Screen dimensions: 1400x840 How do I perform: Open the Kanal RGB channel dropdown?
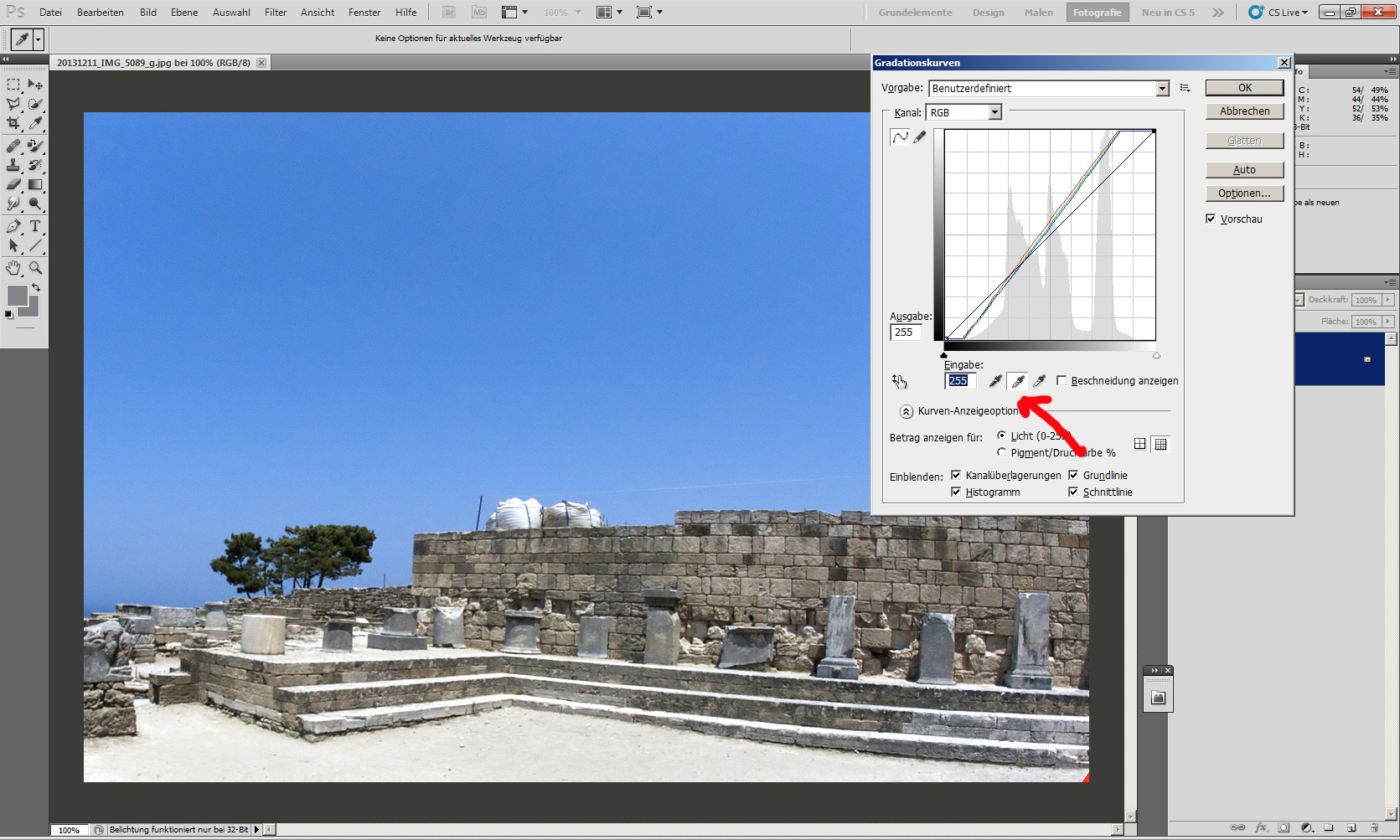(994, 112)
